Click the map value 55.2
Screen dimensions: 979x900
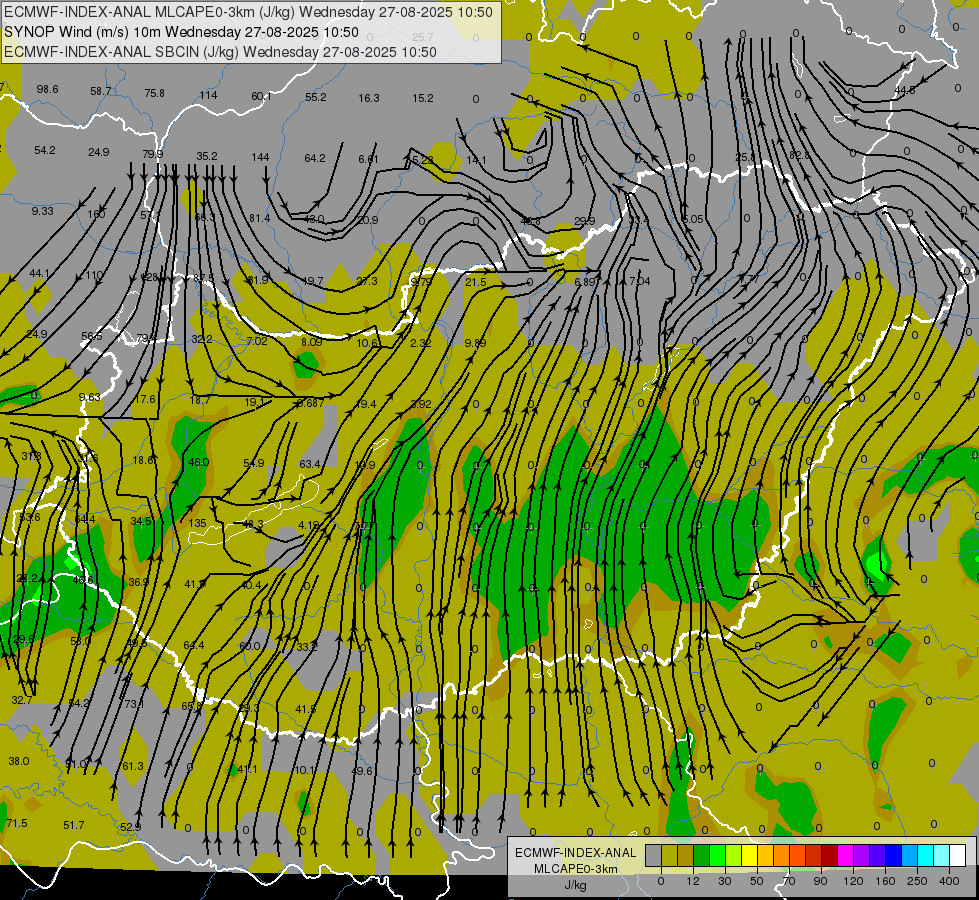(315, 97)
